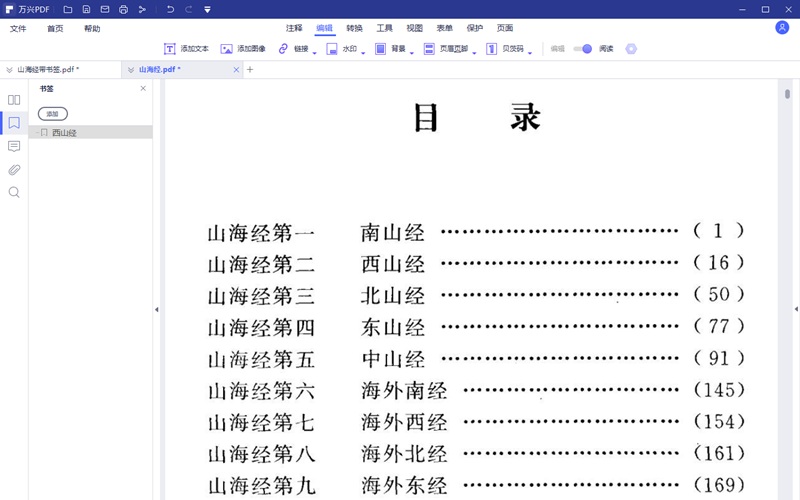Click the 添加文本 add text tool
The width and height of the screenshot is (800, 500).
pyautogui.click(x=186, y=49)
